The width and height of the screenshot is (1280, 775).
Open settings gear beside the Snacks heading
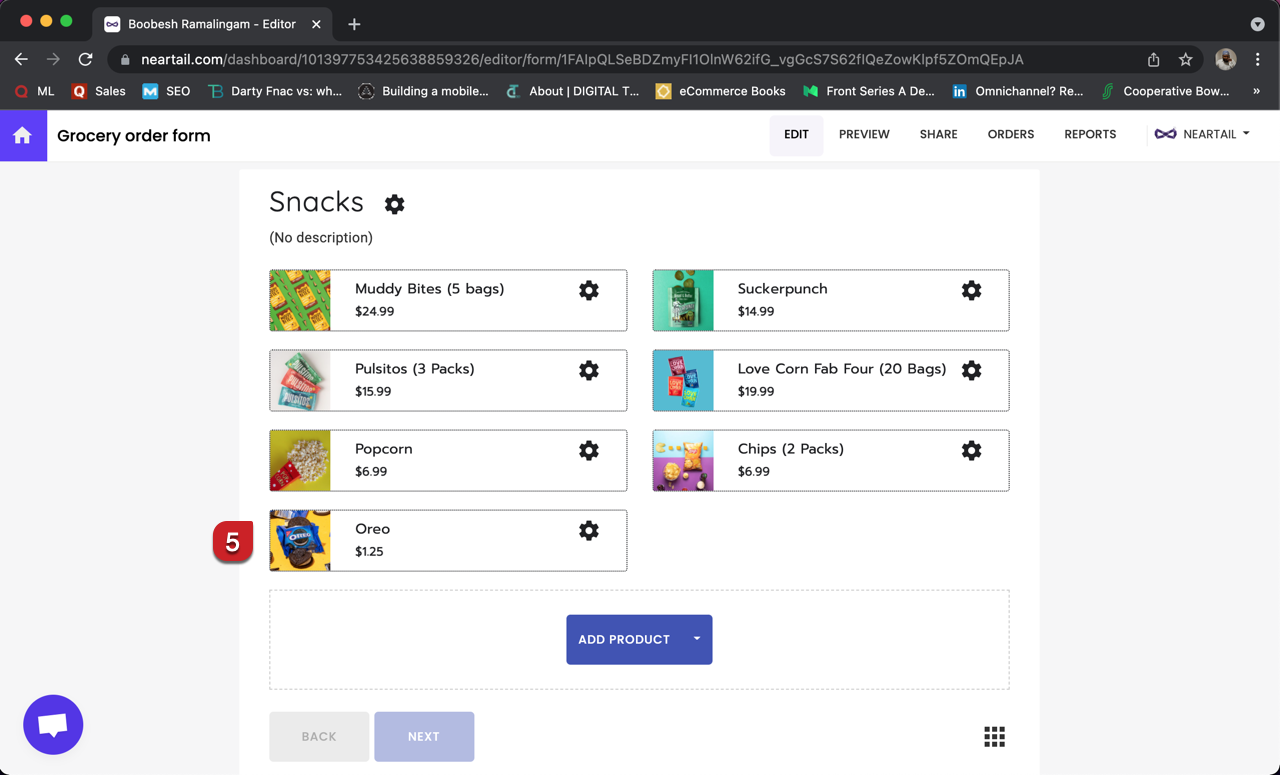394,204
